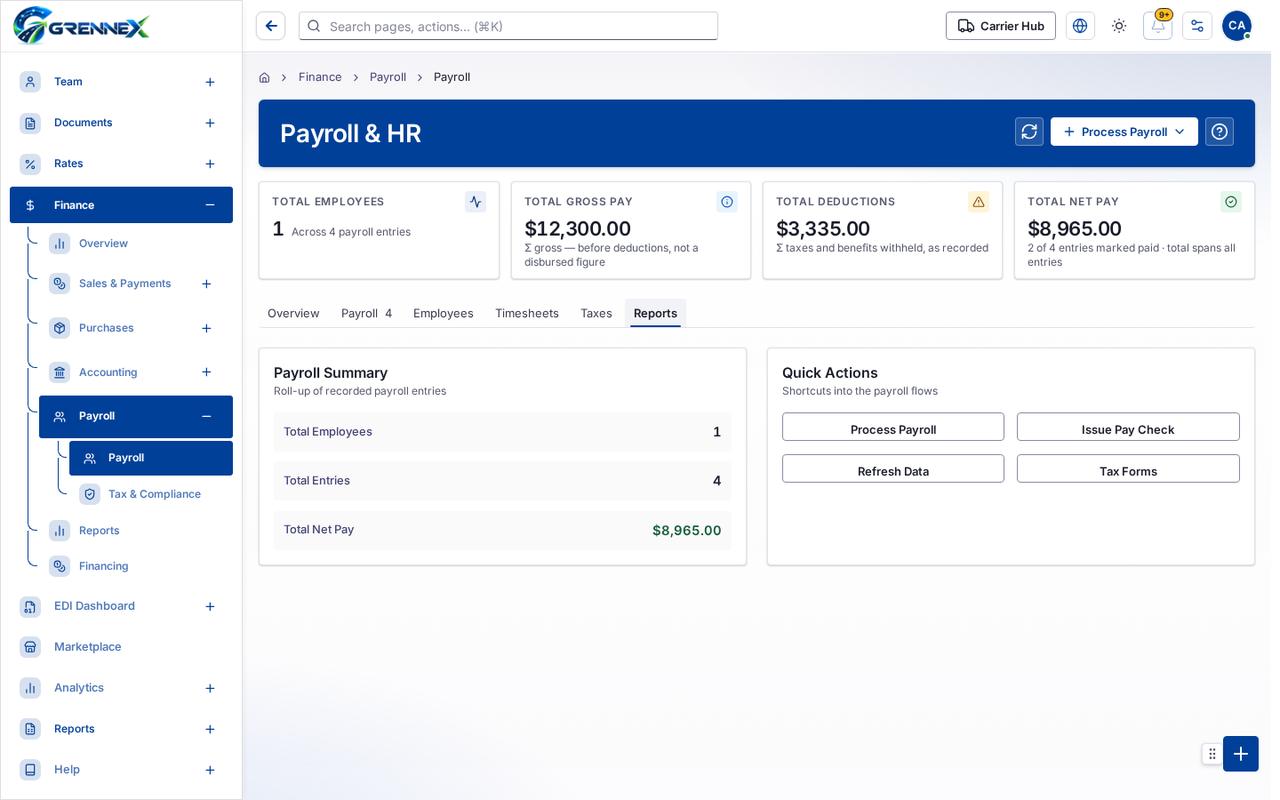This screenshot has height=800, width=1280.
Task: Expand Sales & Payments submenu
Action: click(206, 284)
